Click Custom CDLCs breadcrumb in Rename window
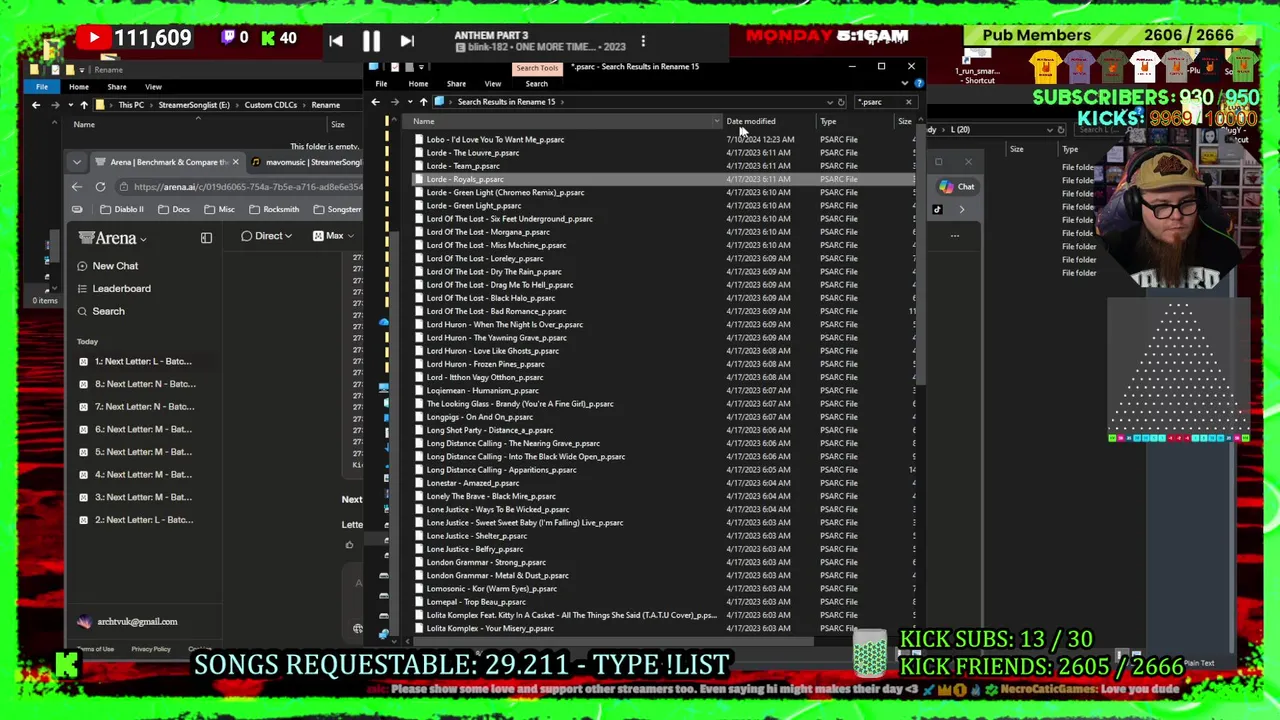Viewport: 1280px width, 720px height. (x=270, y=105)
